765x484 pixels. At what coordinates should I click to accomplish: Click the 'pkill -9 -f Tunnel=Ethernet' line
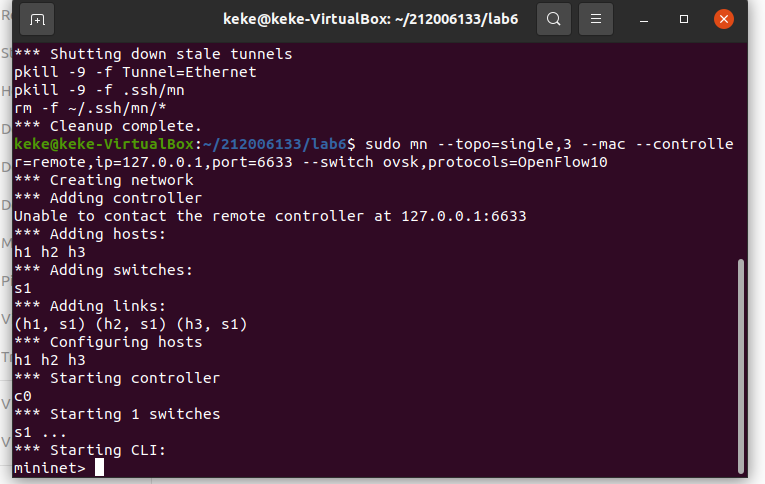tap(135, 72)
